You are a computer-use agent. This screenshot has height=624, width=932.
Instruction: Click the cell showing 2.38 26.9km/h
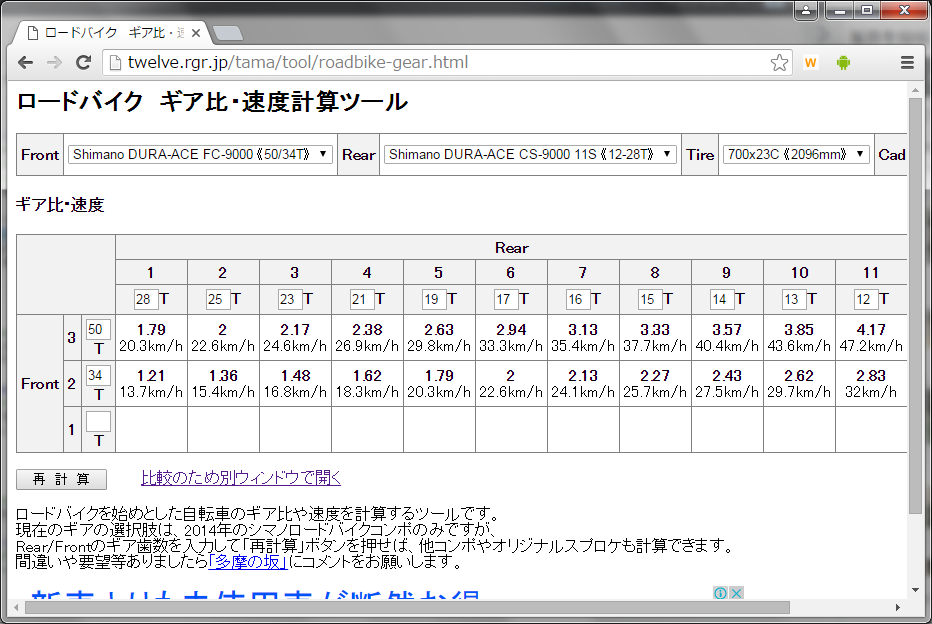367,338
